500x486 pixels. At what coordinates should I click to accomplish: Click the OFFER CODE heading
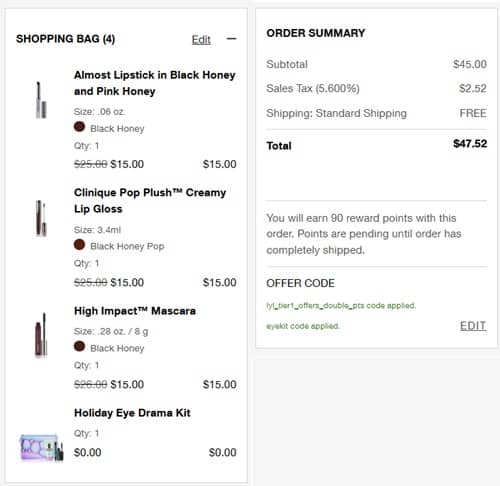(x=300, y=283)
